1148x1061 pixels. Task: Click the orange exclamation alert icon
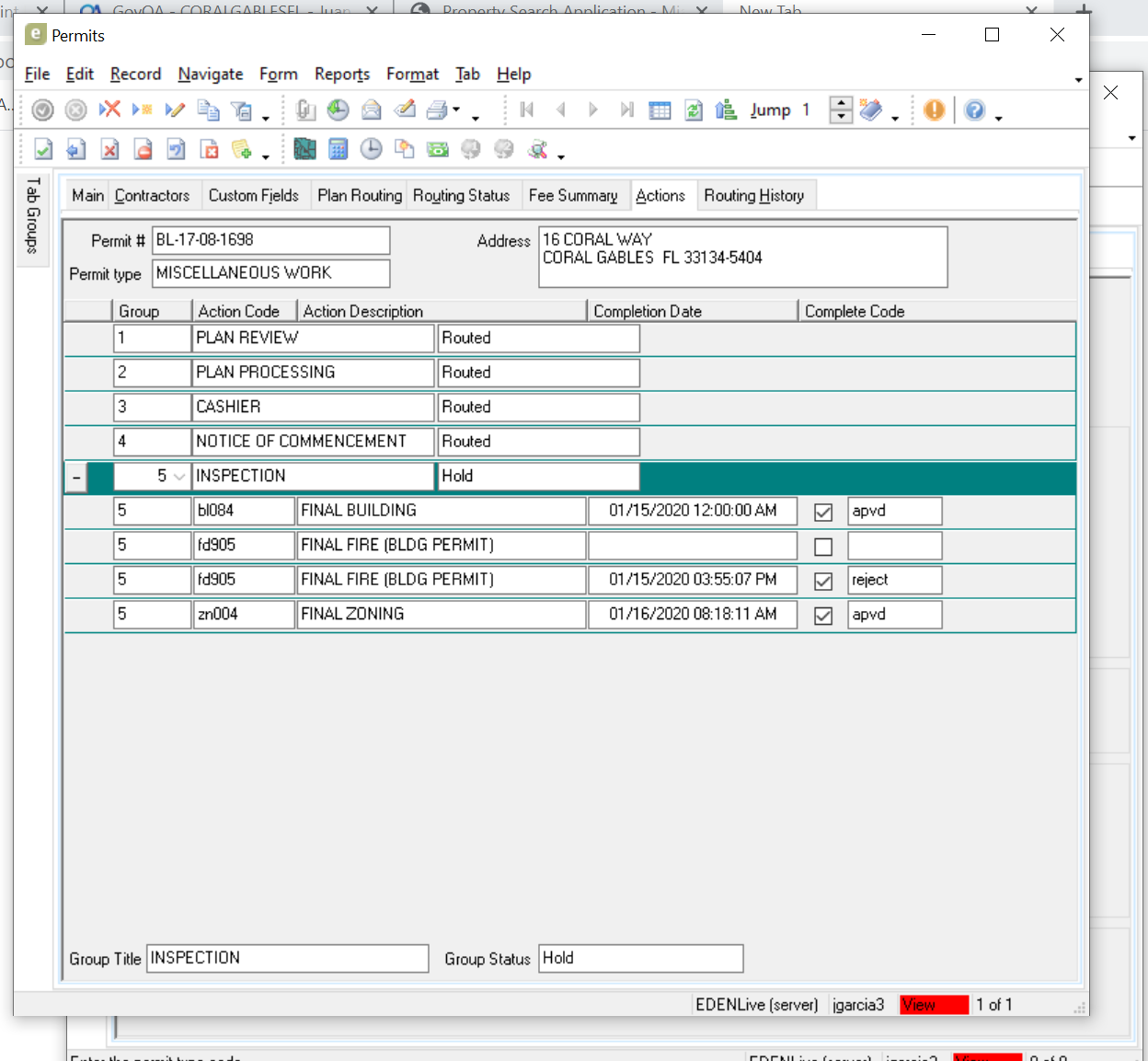point(934,110)
